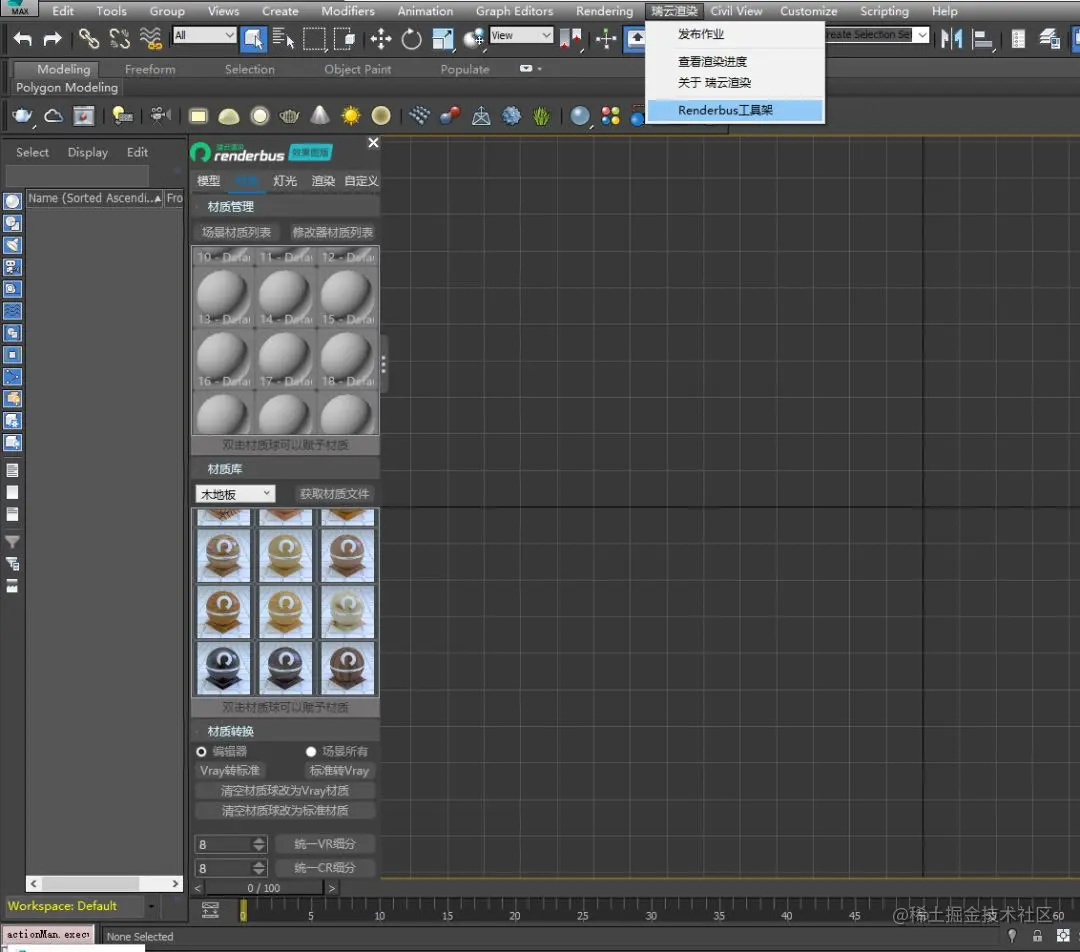
Task: Click the Vray转标准 button
Action: coord(230,771)
